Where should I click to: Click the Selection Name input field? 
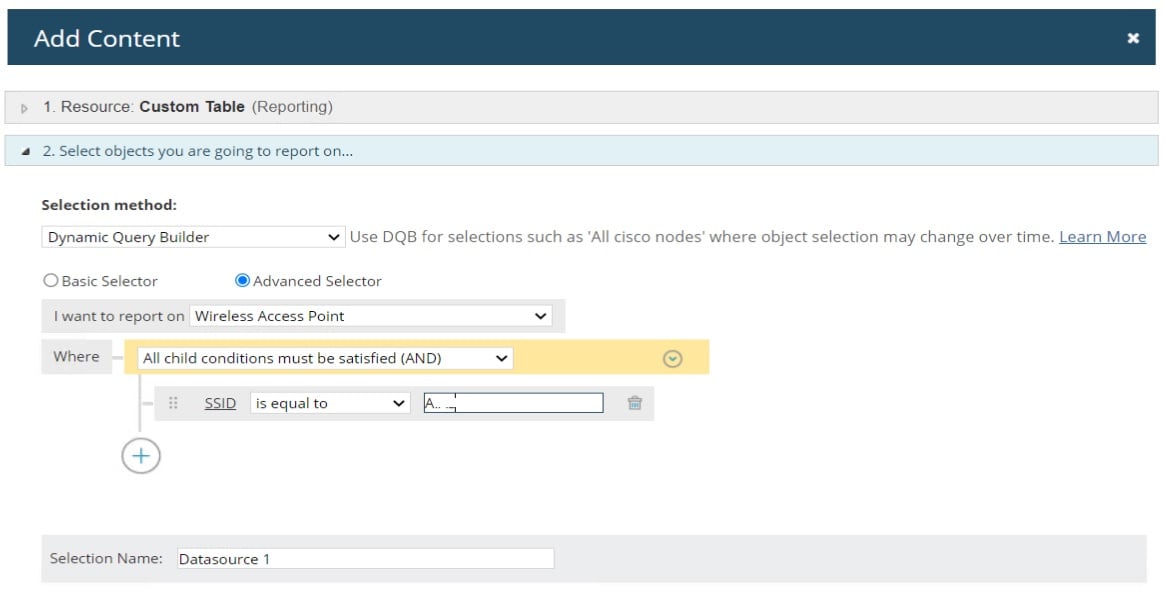[x=365, y=559]
